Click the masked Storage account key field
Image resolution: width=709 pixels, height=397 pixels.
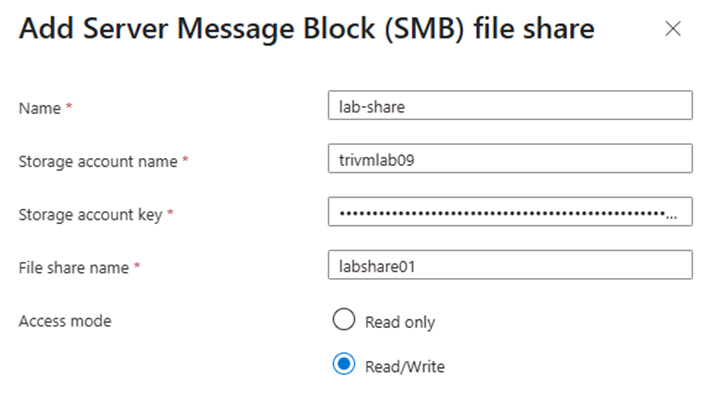click(510, 212)
